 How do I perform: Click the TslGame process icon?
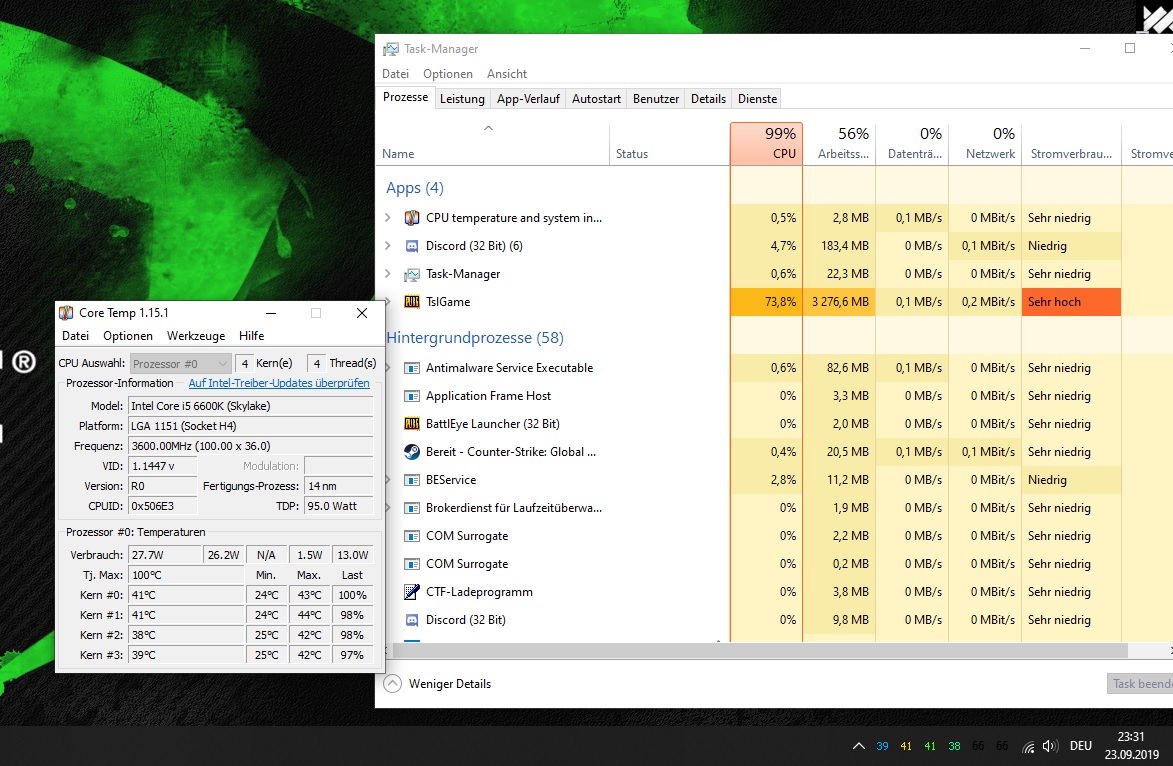coord(411,301)
